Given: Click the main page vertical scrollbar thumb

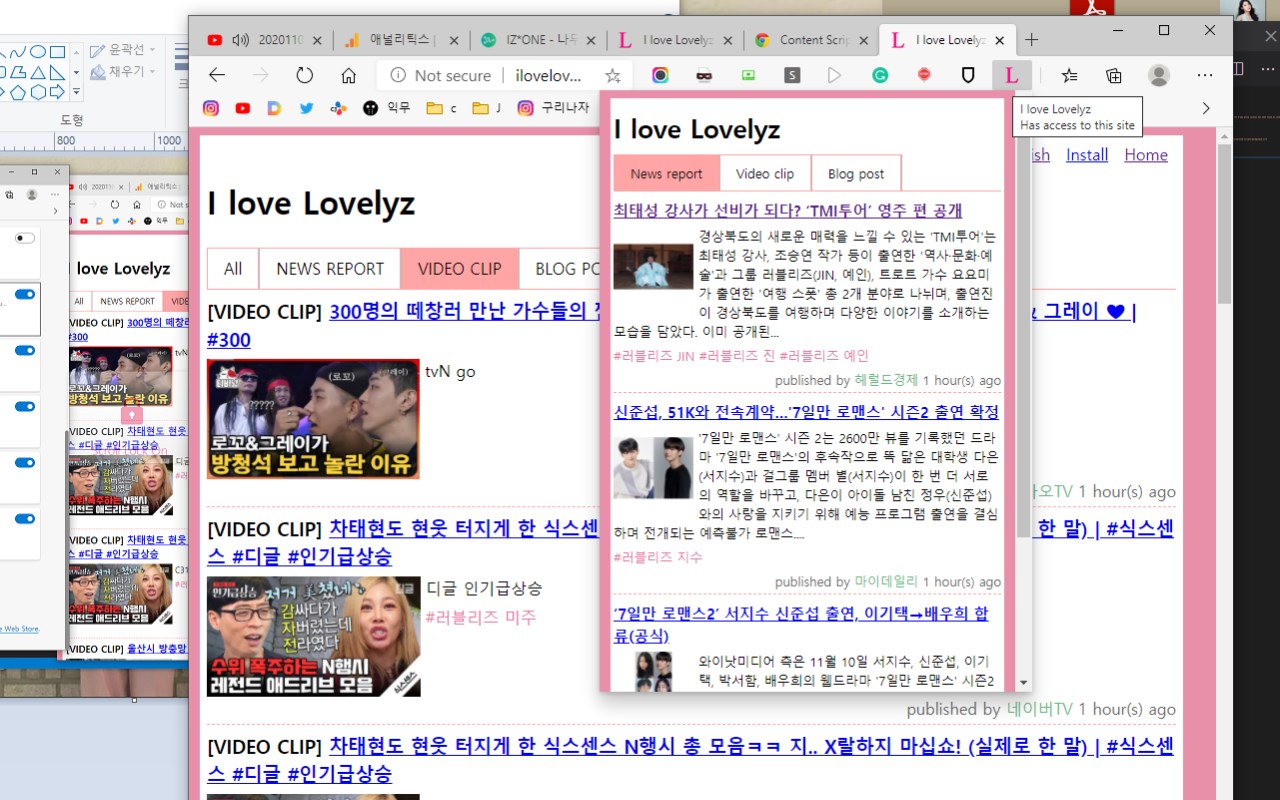Looking at the screenshot, I should pos(1224,224).
